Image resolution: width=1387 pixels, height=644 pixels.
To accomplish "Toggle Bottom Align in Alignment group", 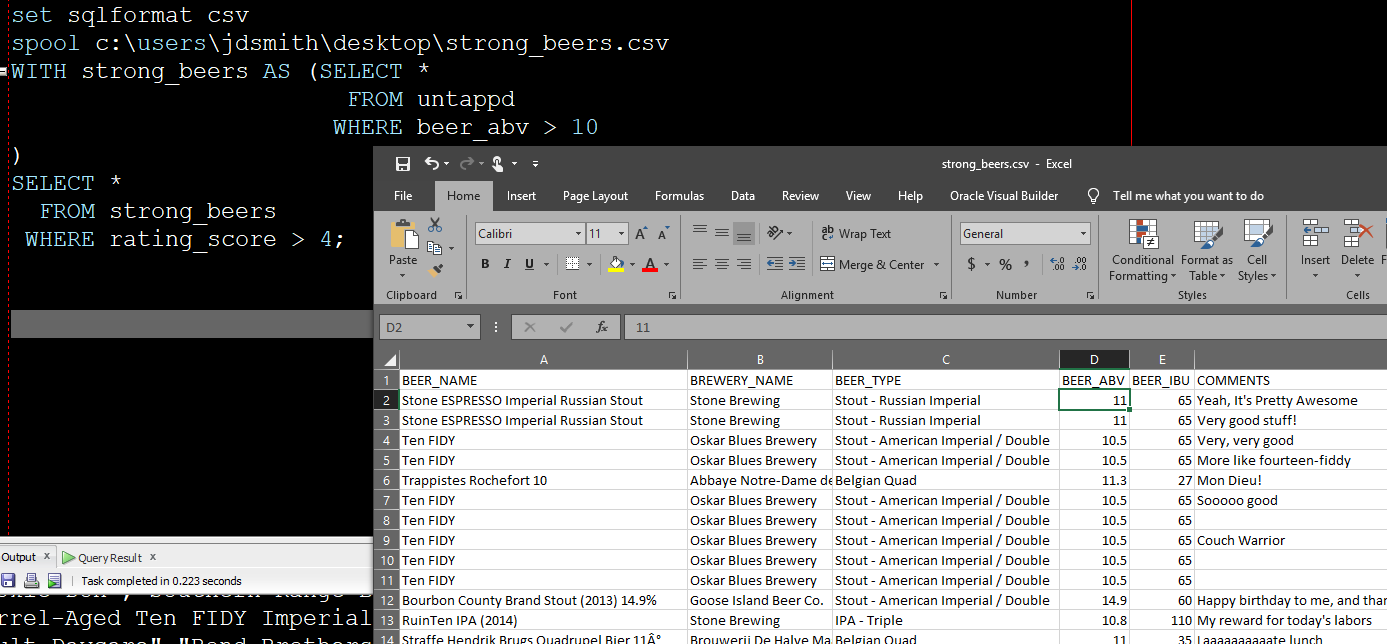I will pos(743,234).
